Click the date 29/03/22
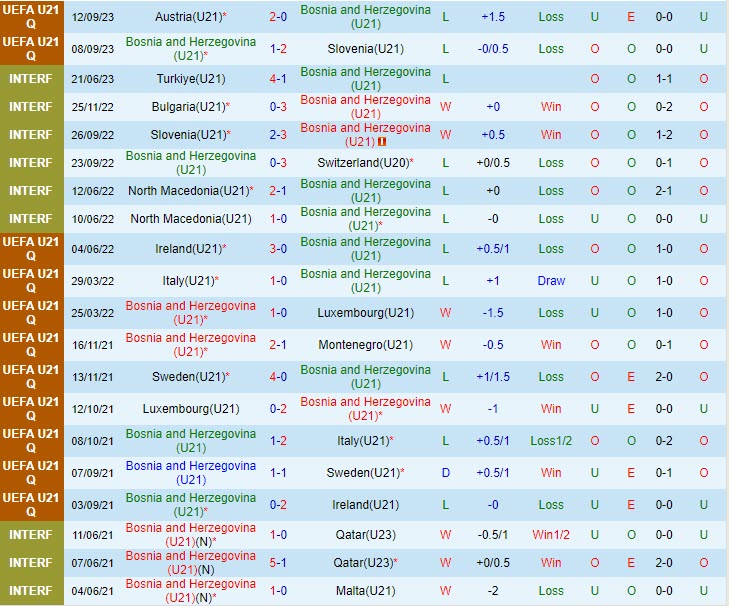The image size is (729, 606). (93, 281)
